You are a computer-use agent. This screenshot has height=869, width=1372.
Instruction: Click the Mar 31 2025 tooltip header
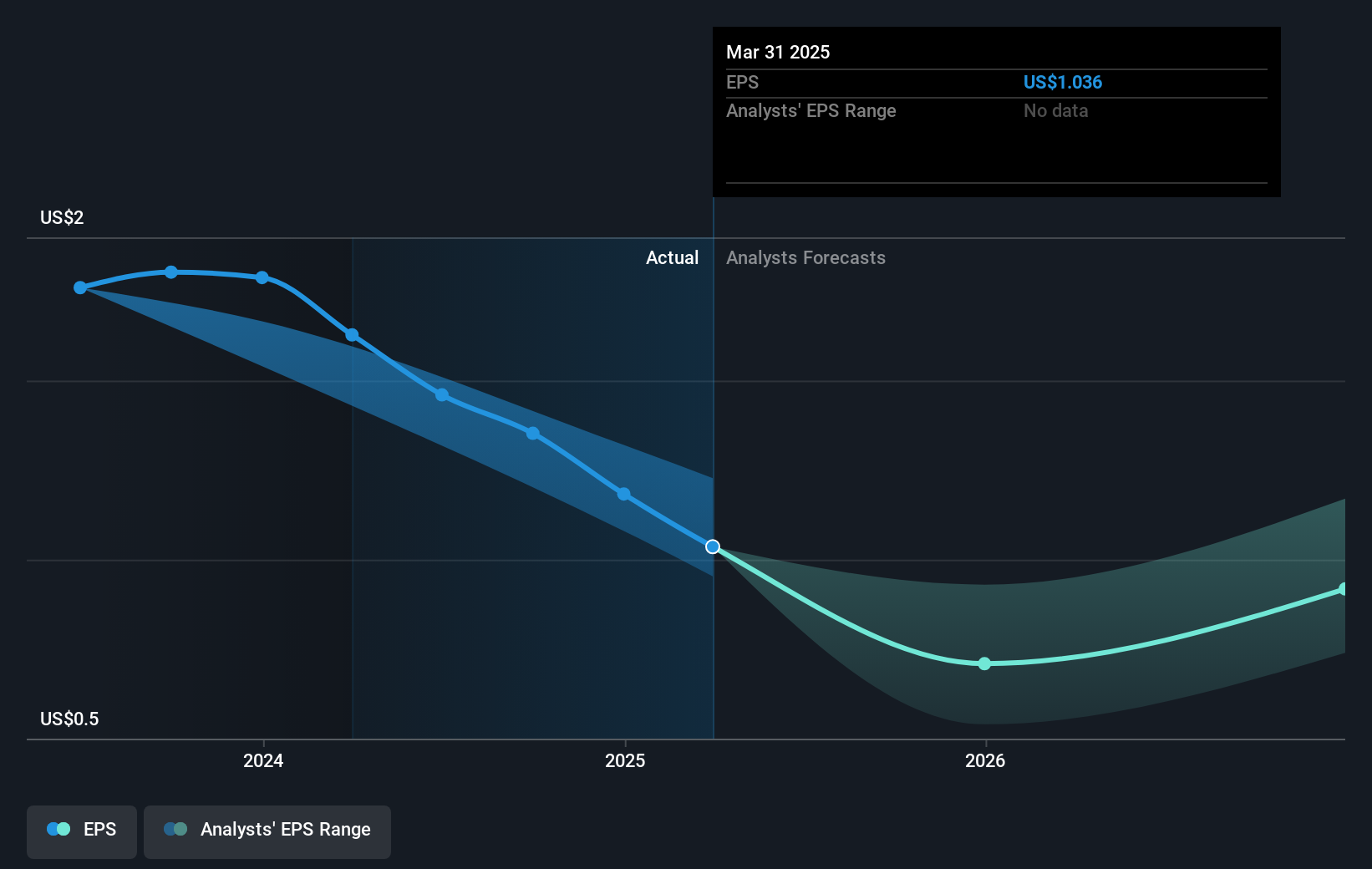(778, 52)
